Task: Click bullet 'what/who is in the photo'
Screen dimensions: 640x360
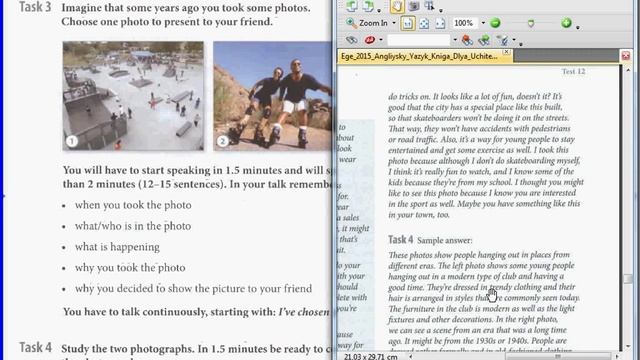Action: [x=133, y=226]
